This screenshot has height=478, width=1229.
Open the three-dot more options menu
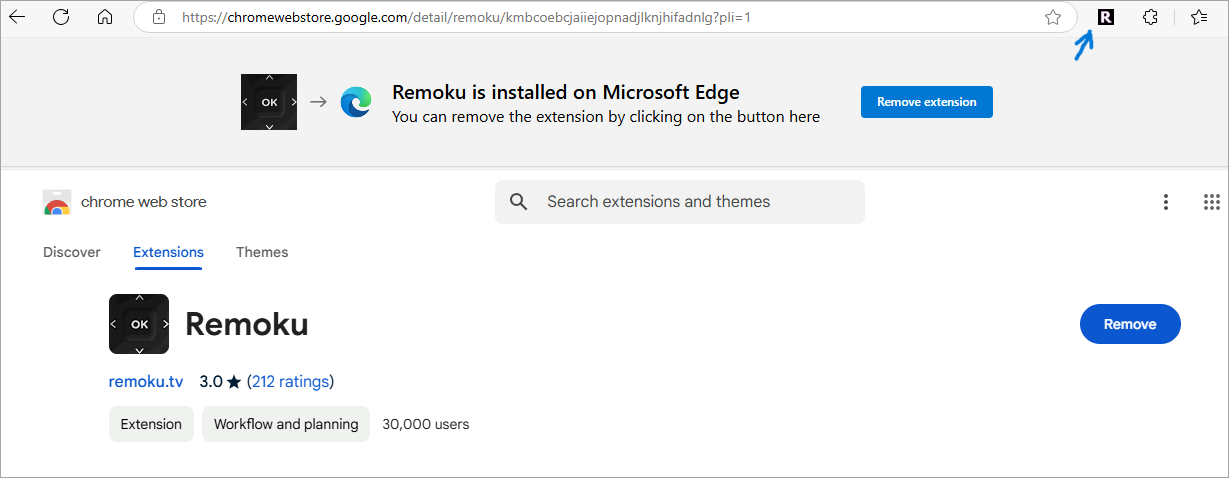coord(1166,202)
